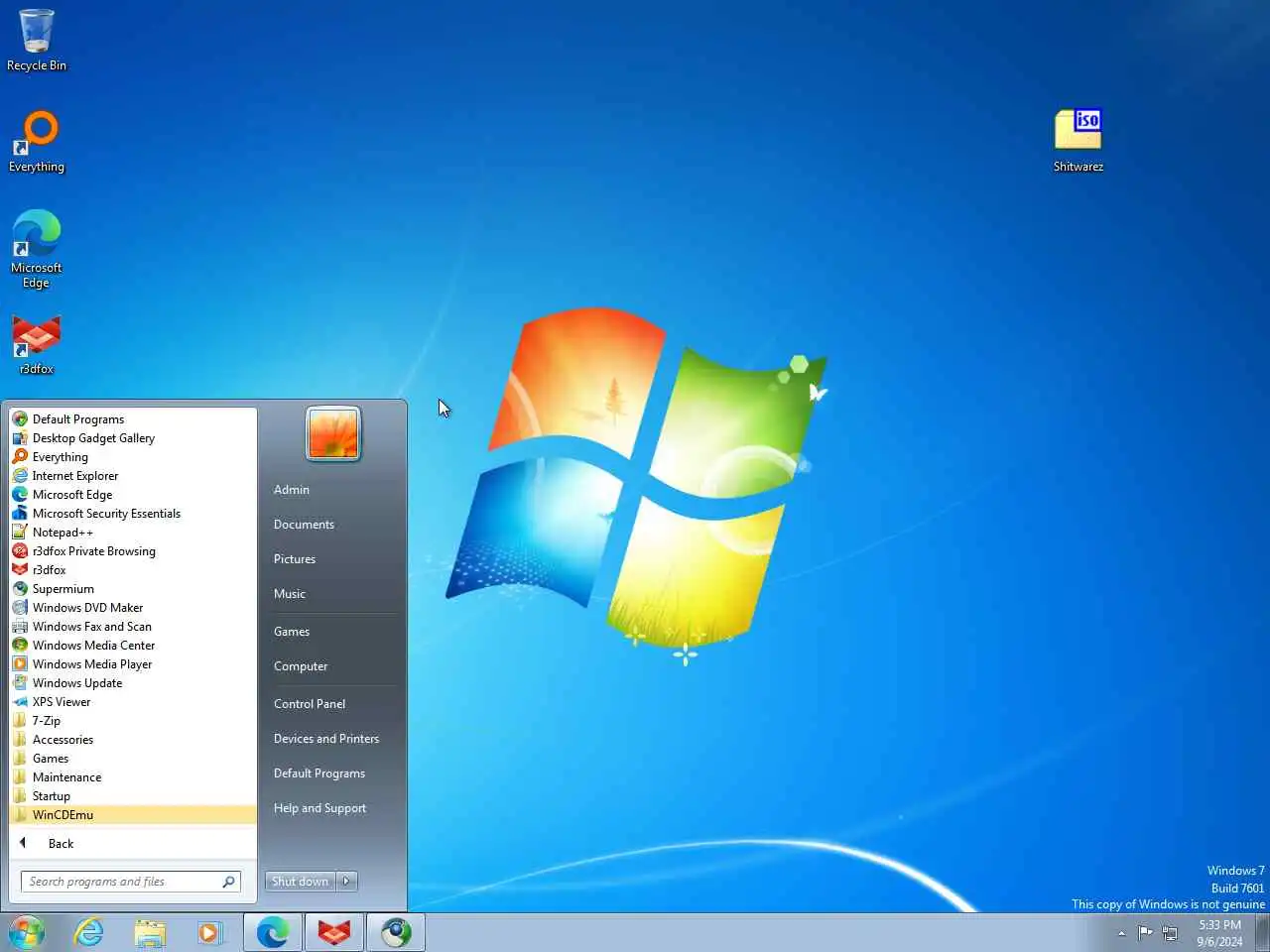The height and width of the screenshot is (952, 1270).
Task: Open shut down options arrow
Action: click(x=346, y=882)
